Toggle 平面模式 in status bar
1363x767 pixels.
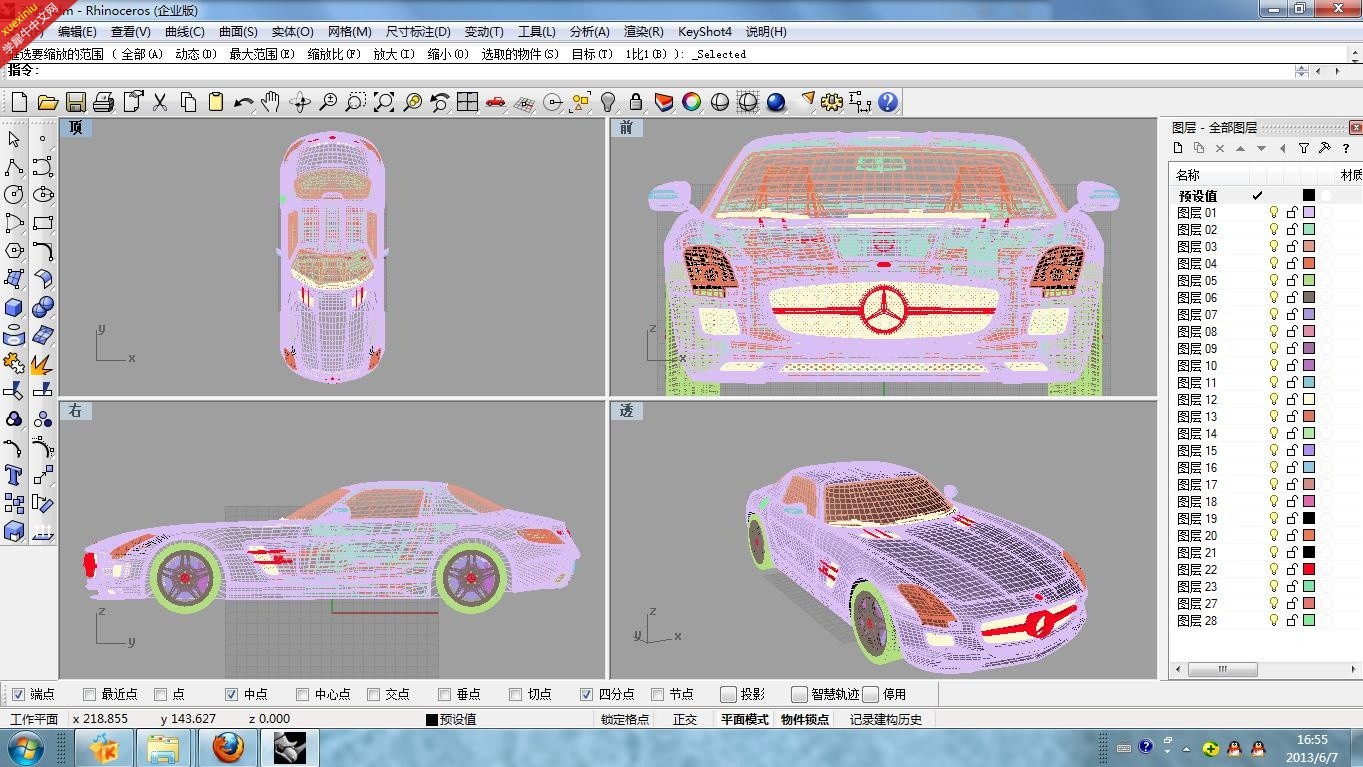pyautogui.click(x=744, y=719)
